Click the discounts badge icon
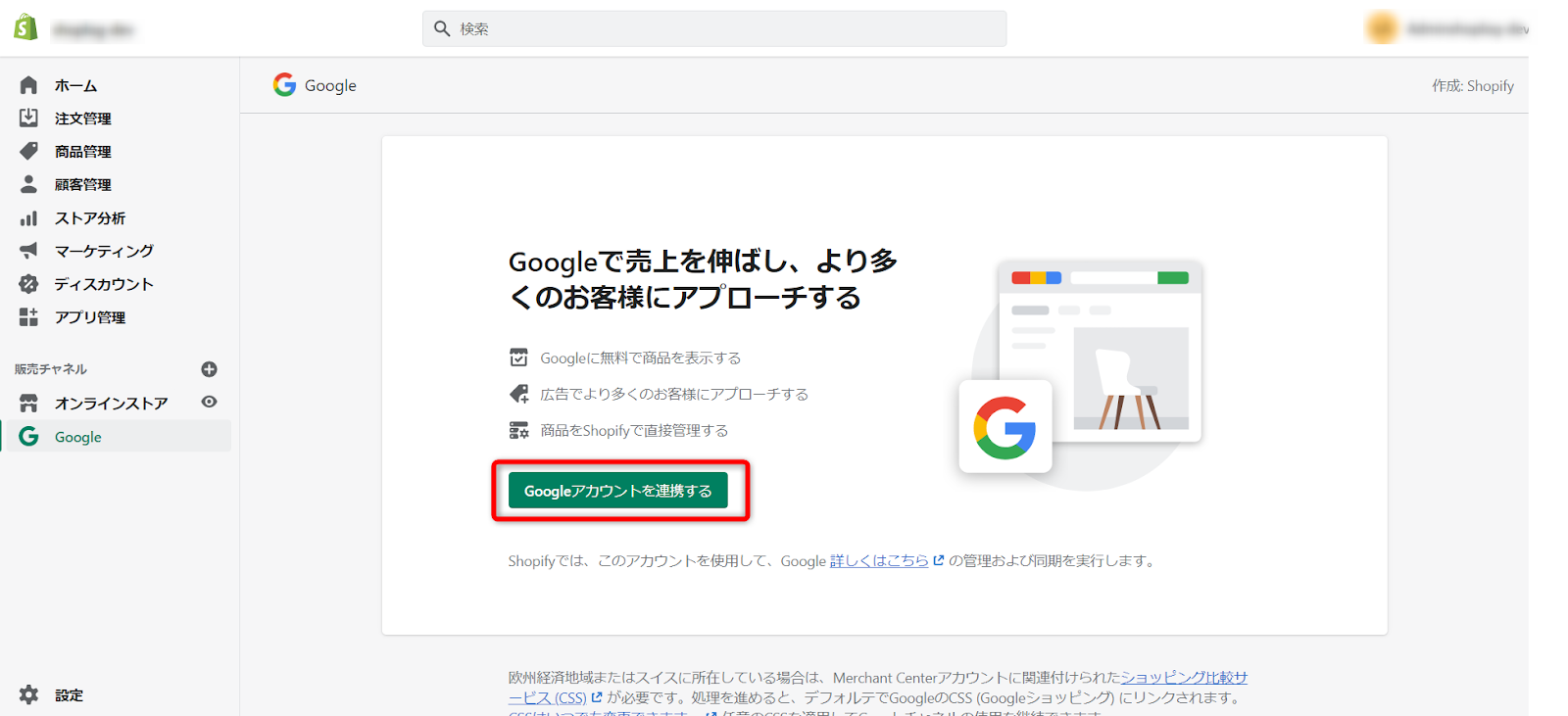The width and height of the screenshot is (1568, 716). coord(28,284)
